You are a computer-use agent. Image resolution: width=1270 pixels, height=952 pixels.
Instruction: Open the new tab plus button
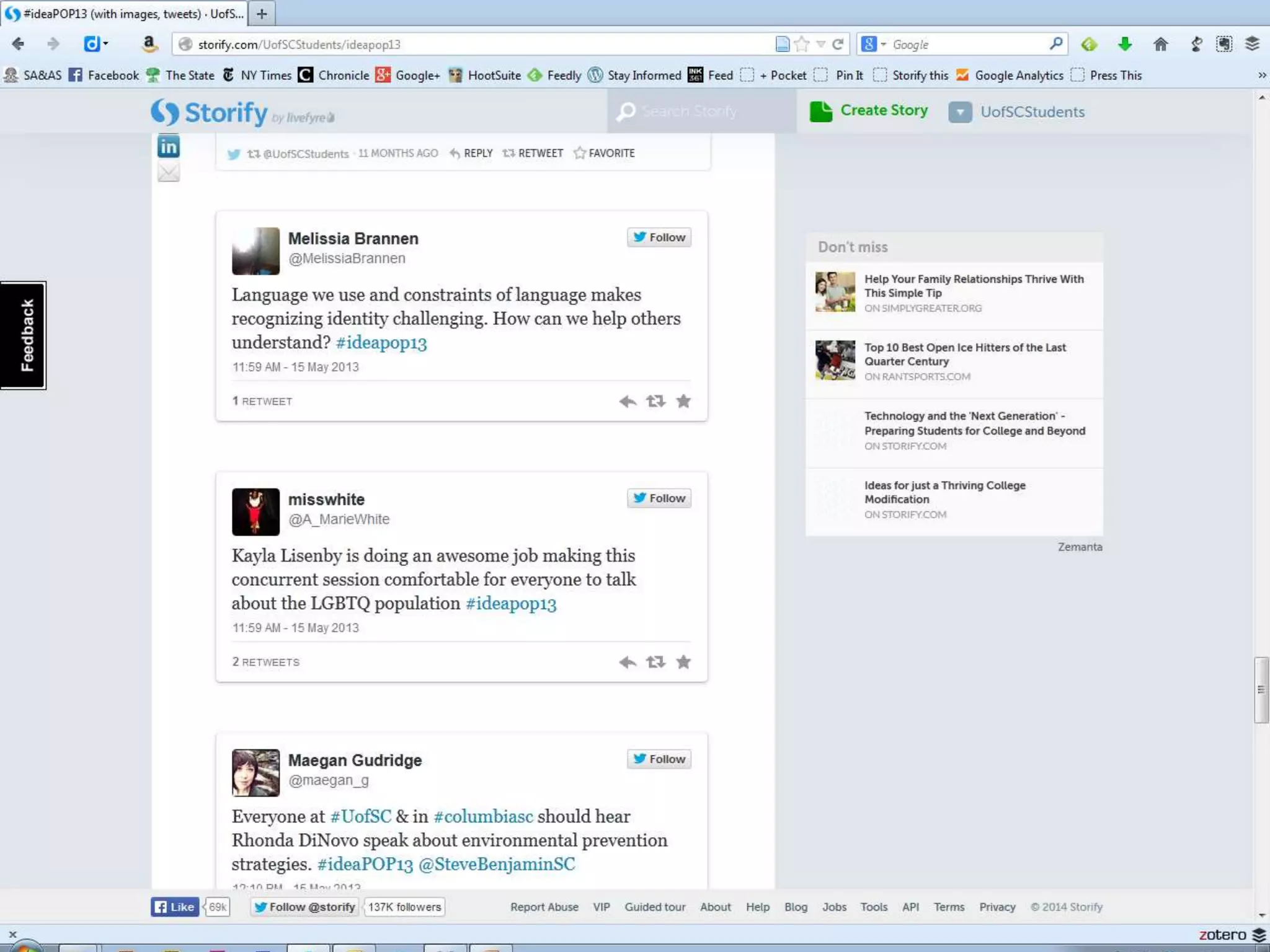[262, 14]
